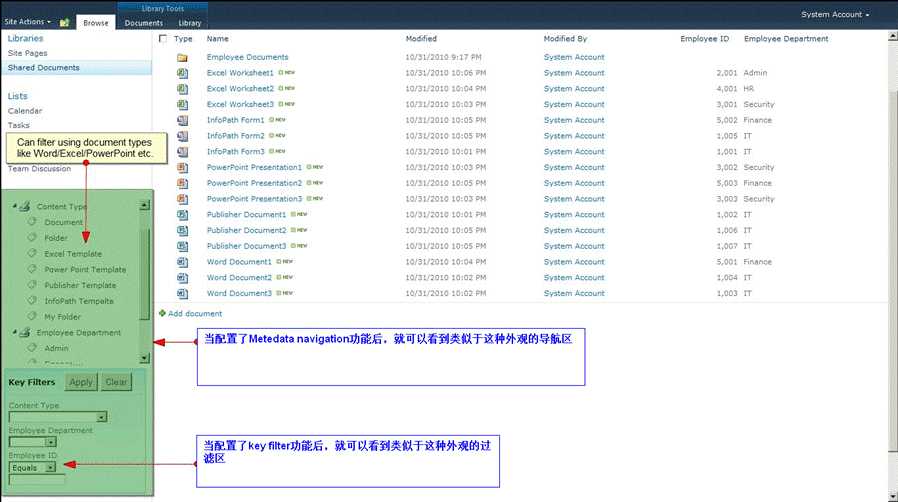This screenshot has height=502, width=898.
Task: Apply the key filters
Action: click(81, 382)
